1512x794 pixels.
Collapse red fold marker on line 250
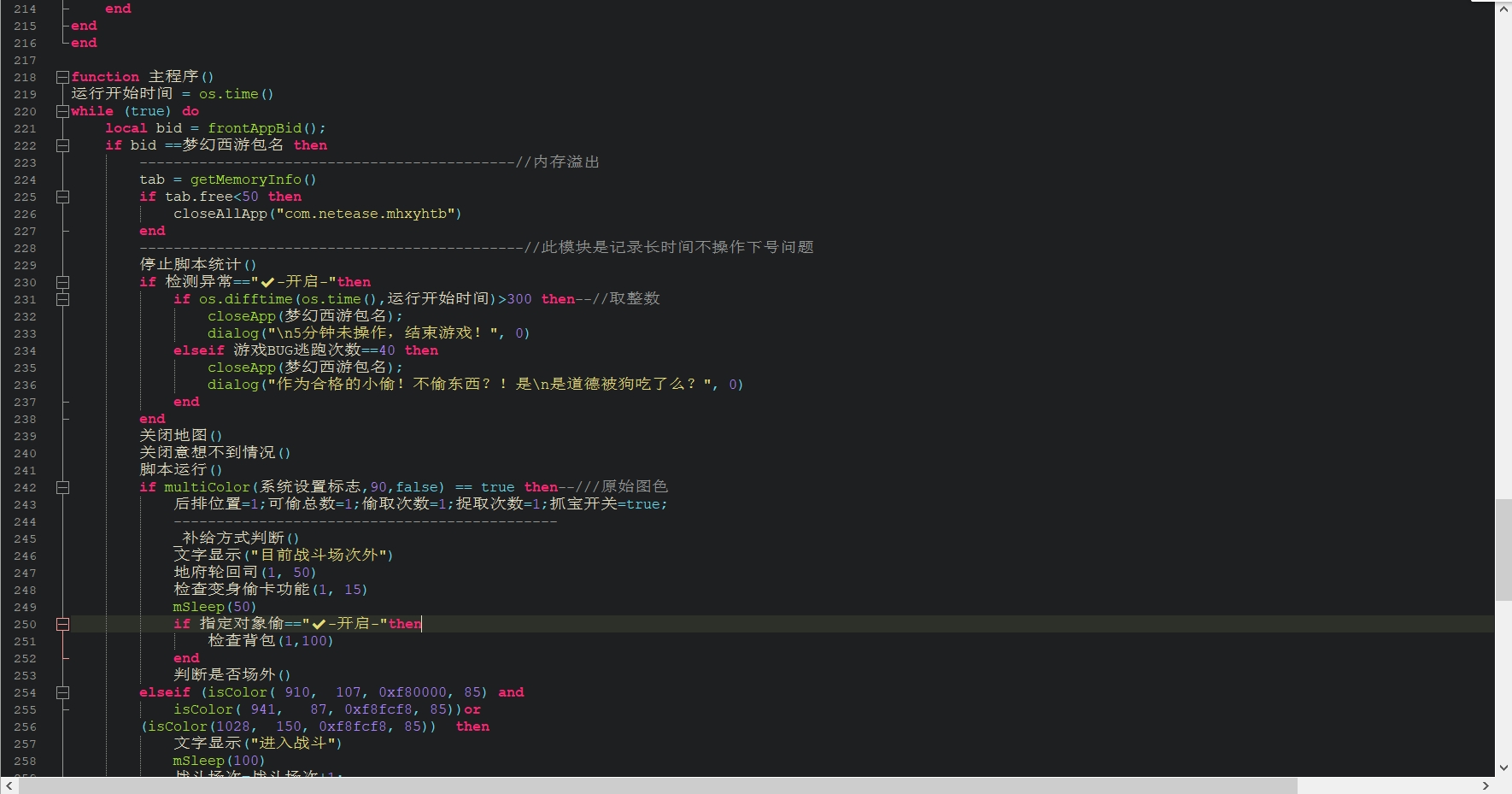tap(62, 624)
